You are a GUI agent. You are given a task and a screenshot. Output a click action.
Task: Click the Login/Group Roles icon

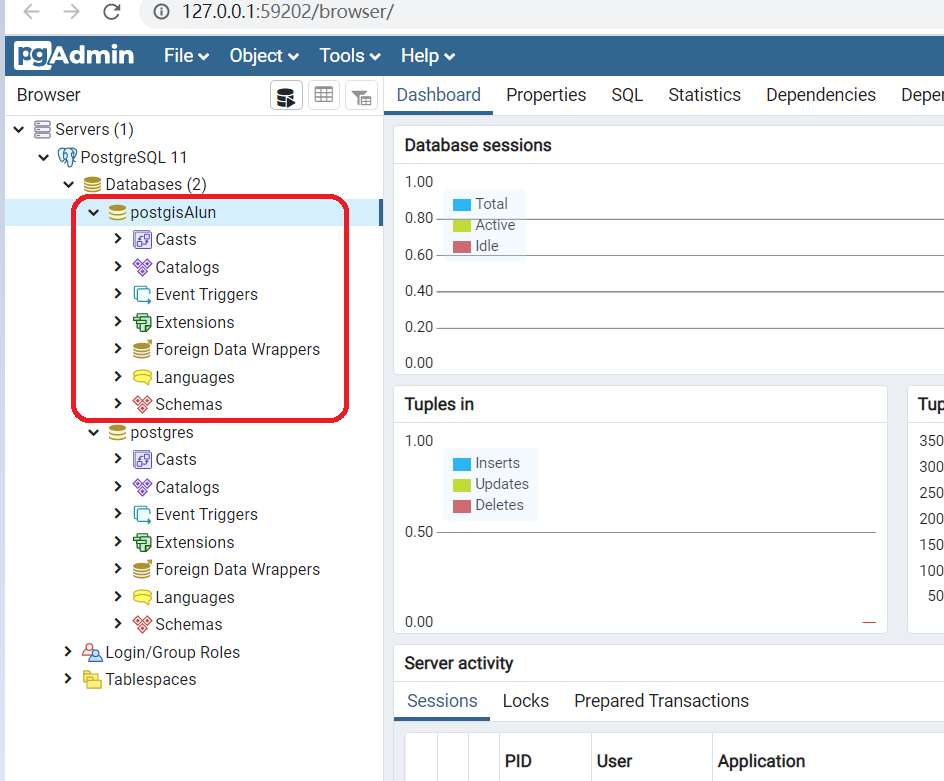[x=92, y=652]
